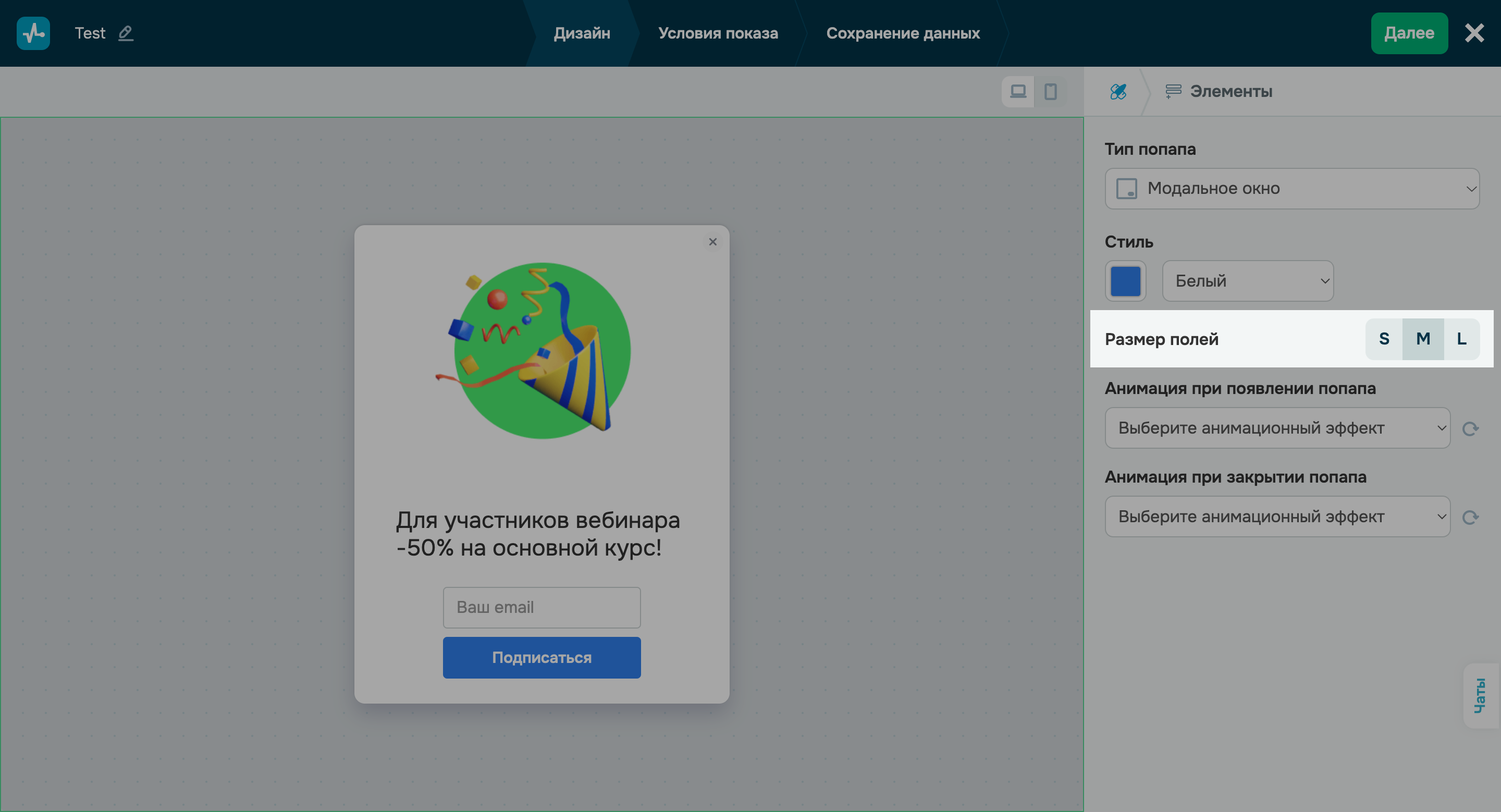
Task: Expand the animation effect dropdown for popup appearance
Action: (1277, 428)
